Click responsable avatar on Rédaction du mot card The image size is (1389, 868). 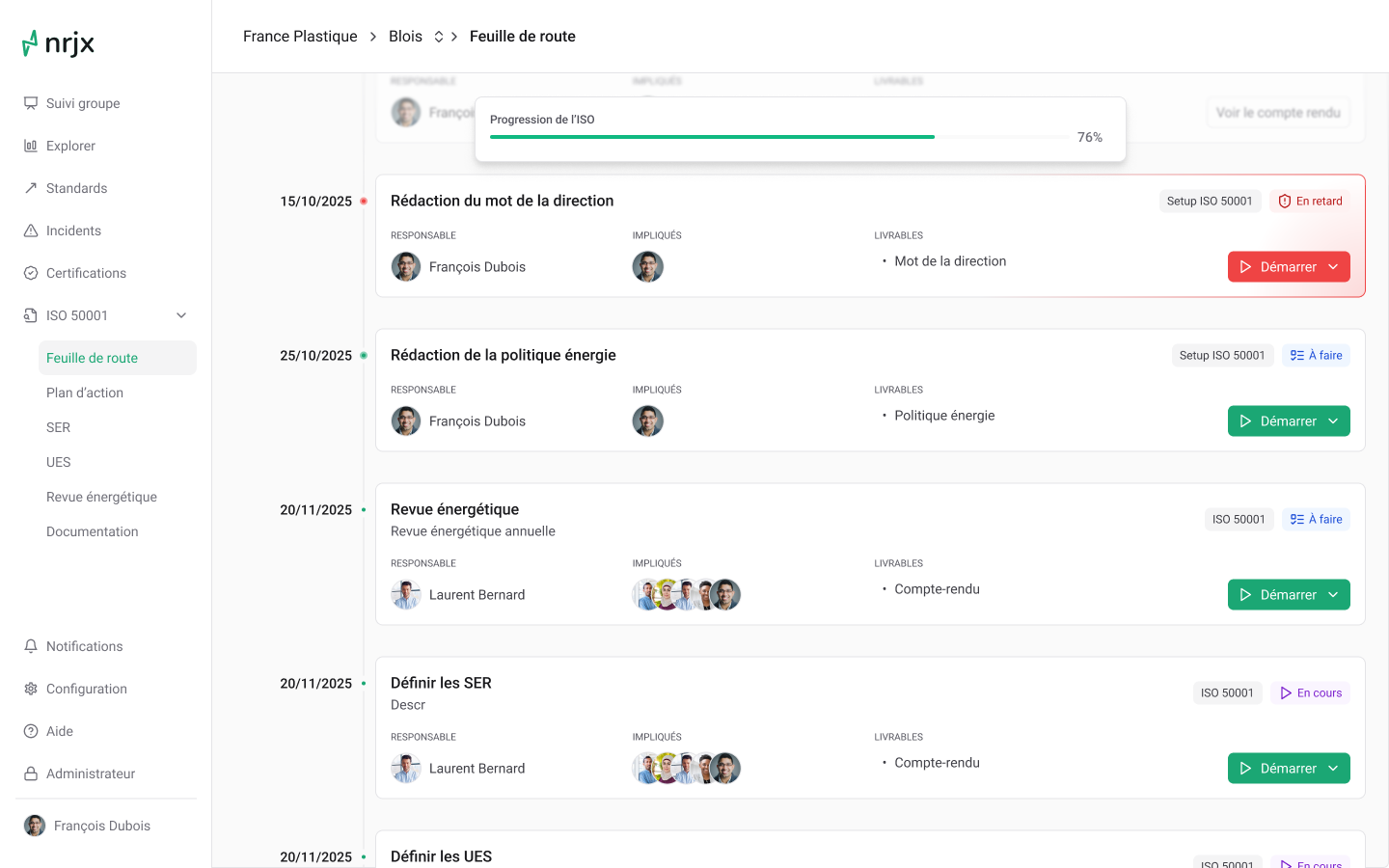click(406, 267)
